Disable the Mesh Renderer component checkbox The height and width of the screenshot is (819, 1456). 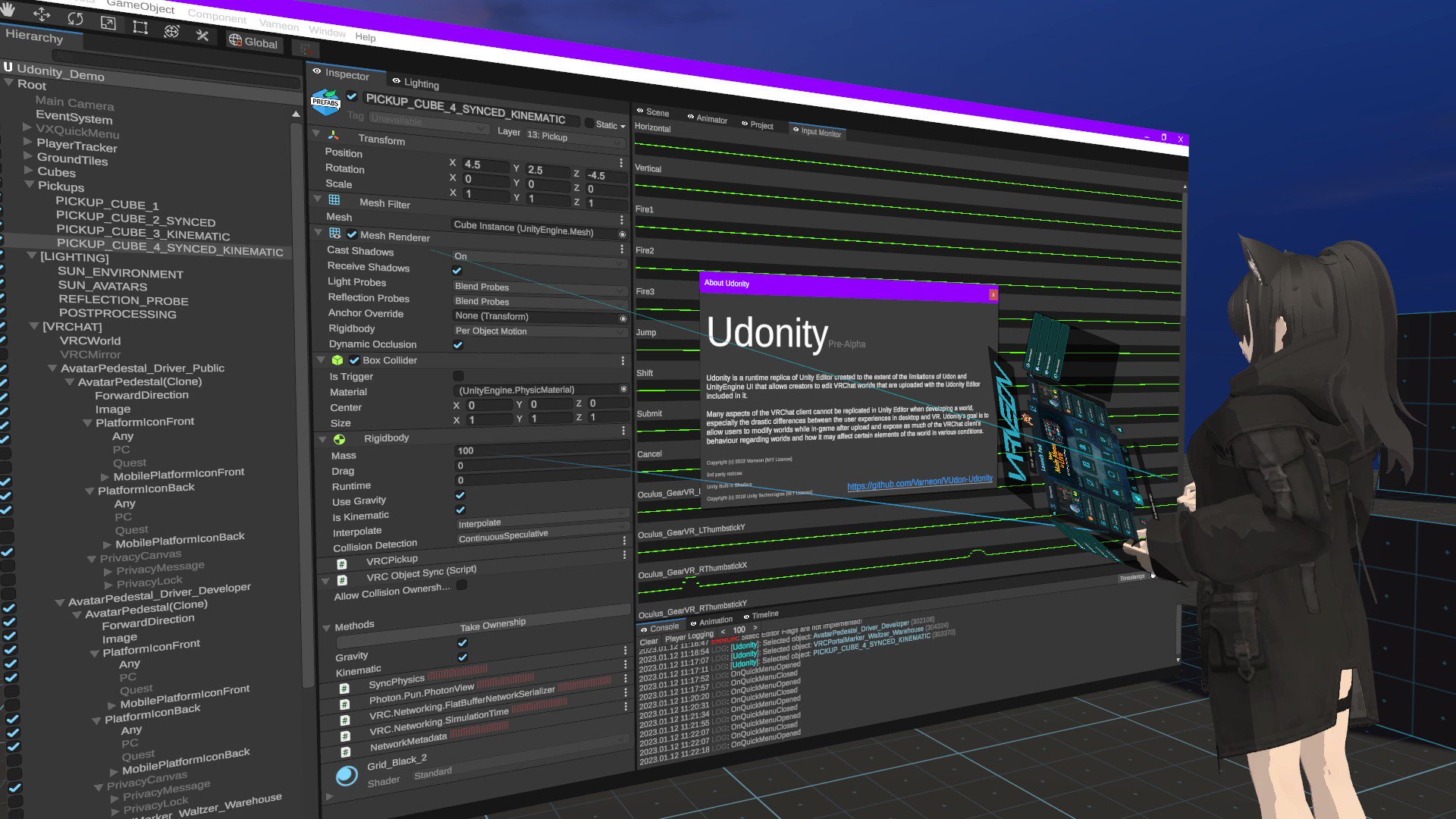click(x=352, y=234)
